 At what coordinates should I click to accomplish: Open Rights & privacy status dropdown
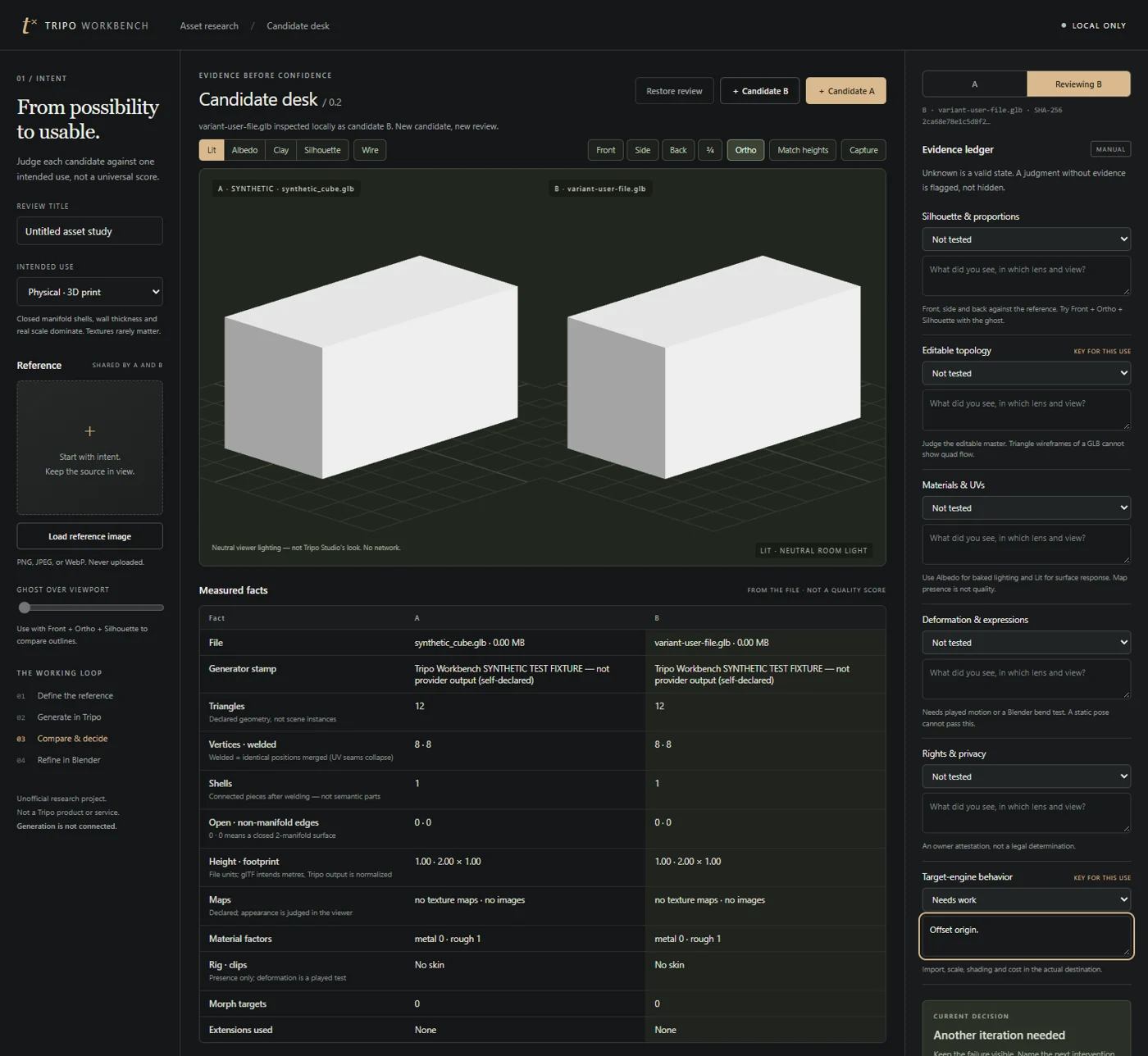1027,776
